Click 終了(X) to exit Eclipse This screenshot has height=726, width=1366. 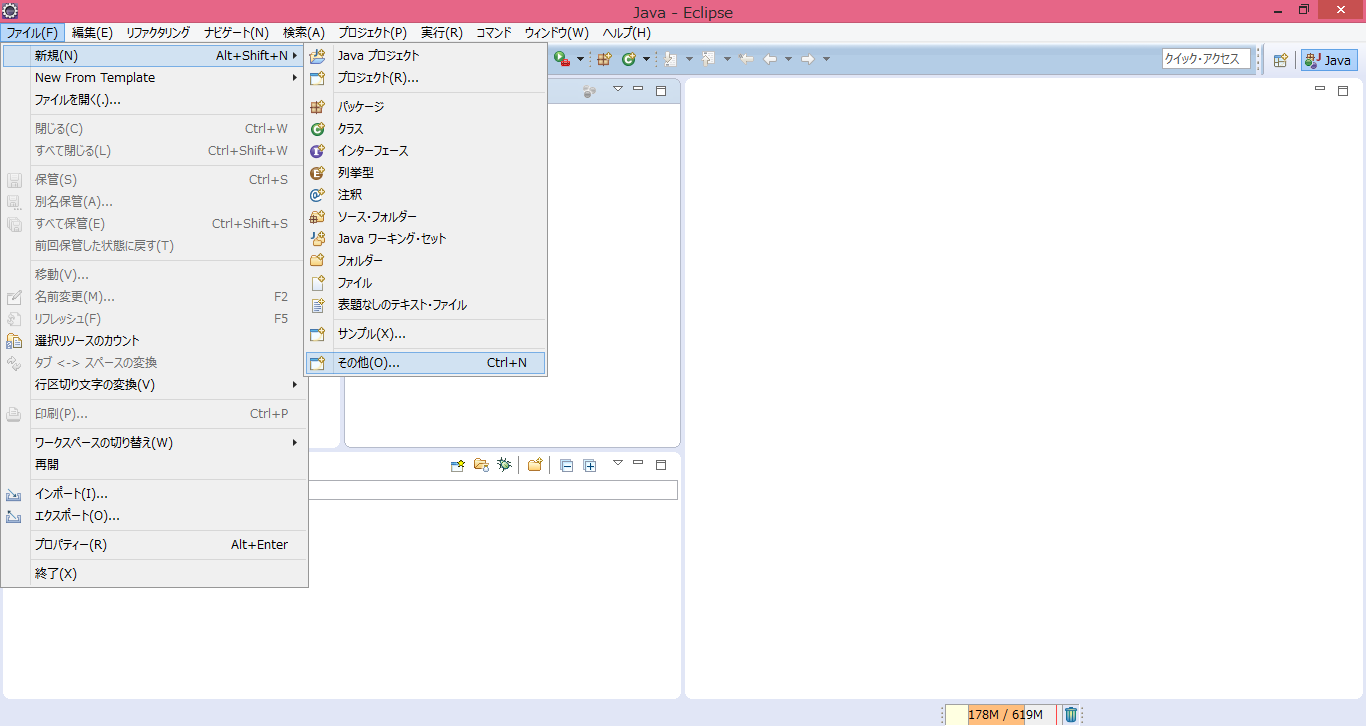[x=155, y=574]
